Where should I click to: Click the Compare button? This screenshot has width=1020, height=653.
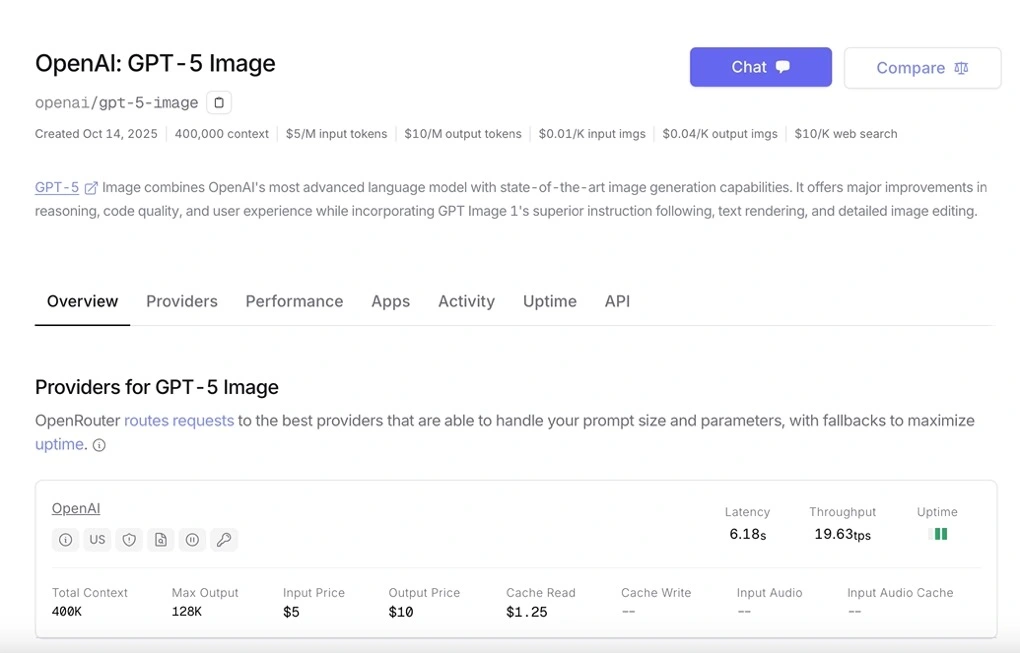point(922,68)
